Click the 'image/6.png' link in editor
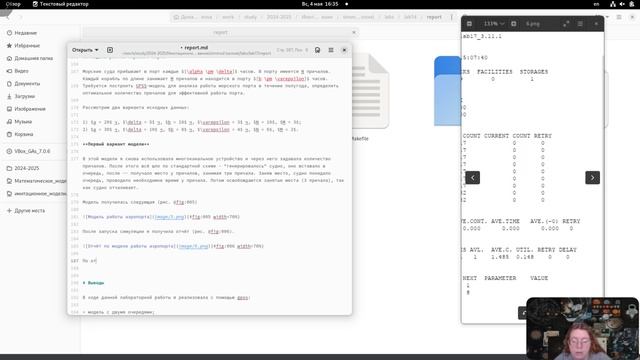Viewport: 640px width, 360px height. click(x=193, y=246)
